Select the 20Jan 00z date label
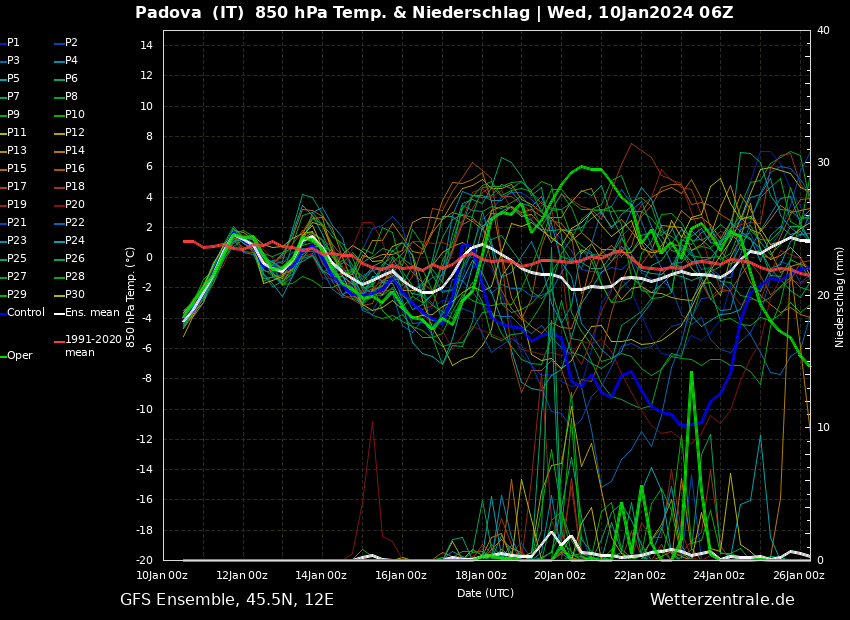Viewport: 850px width, 620px height. [560, 576]
